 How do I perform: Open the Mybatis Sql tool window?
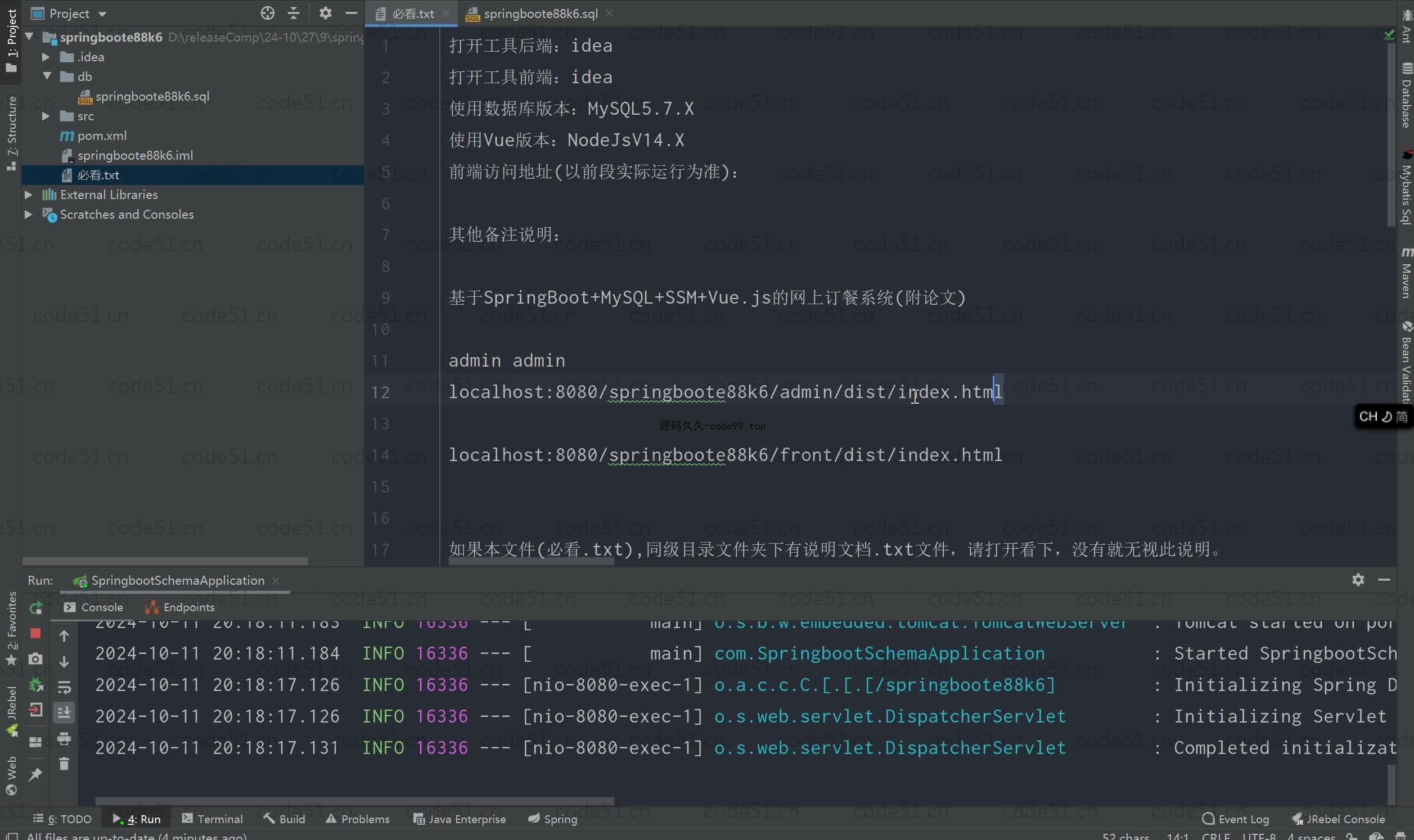point(1407,188)
